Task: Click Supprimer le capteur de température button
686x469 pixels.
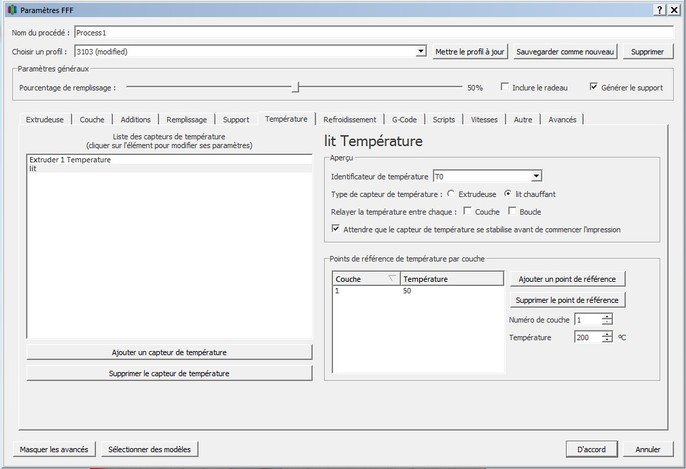Action: point(169,373)
